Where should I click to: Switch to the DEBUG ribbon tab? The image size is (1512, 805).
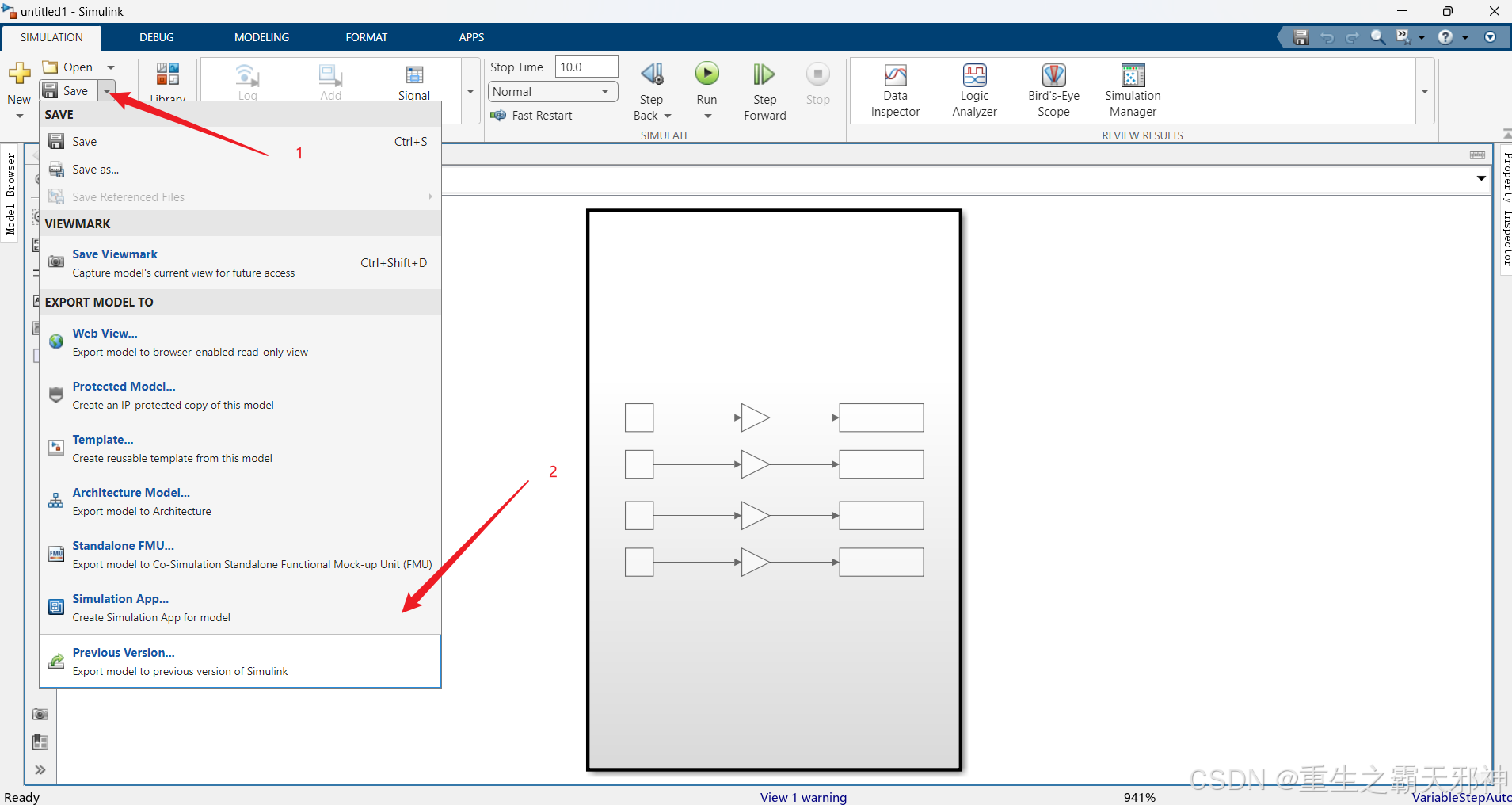[156, 36]
